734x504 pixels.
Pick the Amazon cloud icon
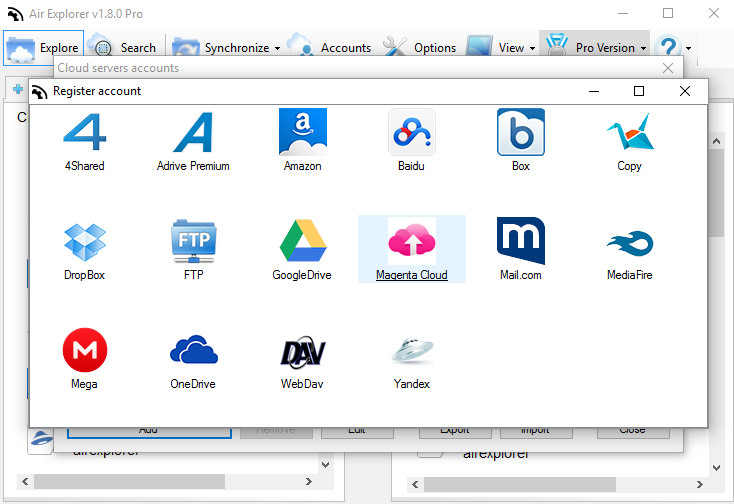click(303, 132)
